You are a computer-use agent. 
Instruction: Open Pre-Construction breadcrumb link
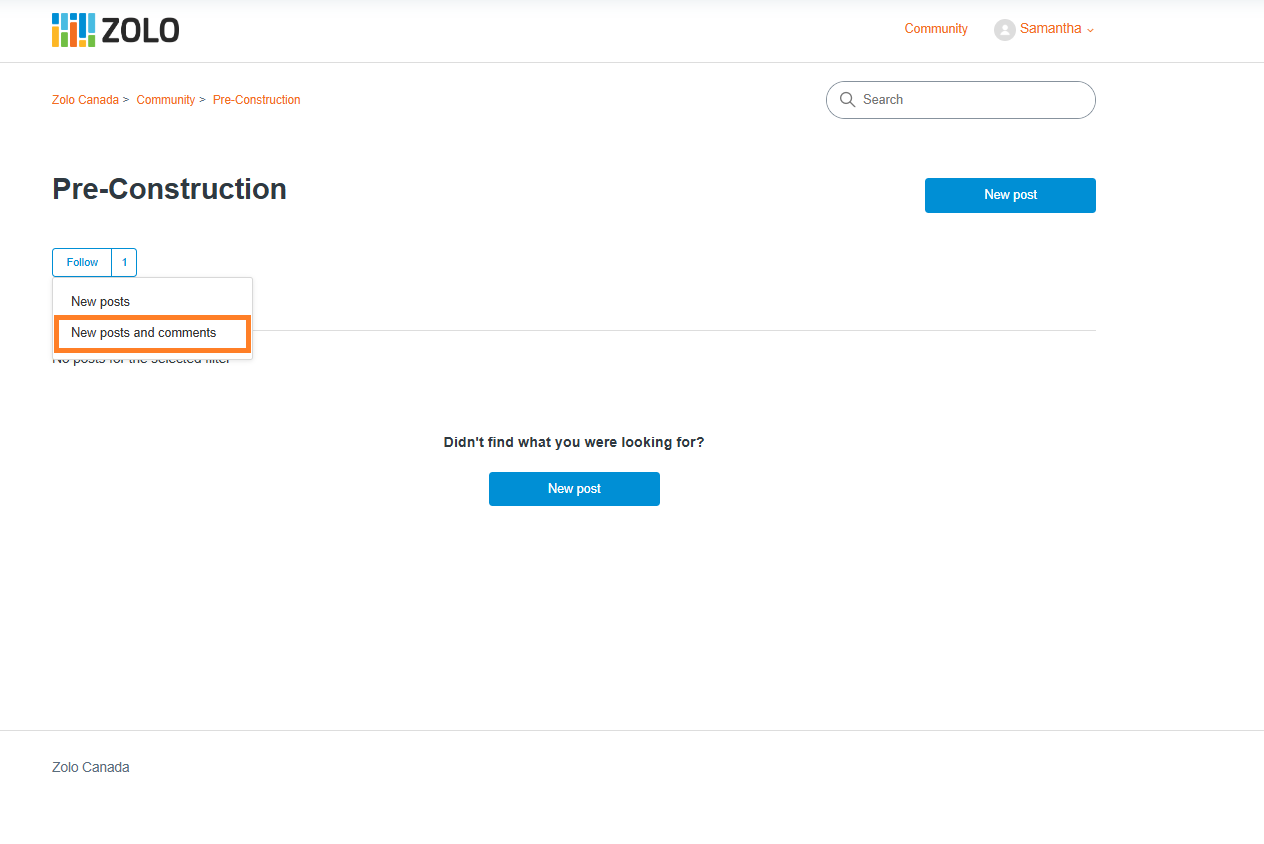tap(257, 100)
